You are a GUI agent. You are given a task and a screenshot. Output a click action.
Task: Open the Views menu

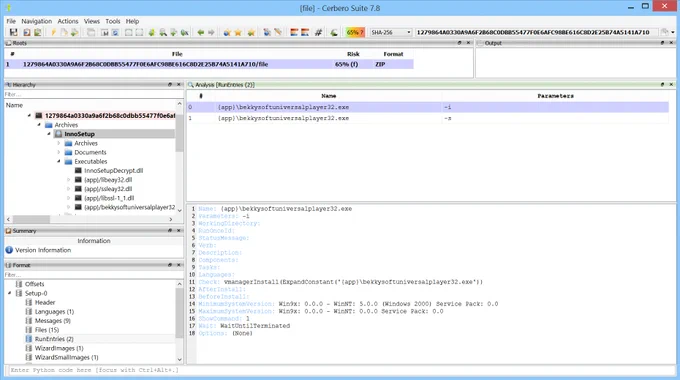[x=92, y=21]
